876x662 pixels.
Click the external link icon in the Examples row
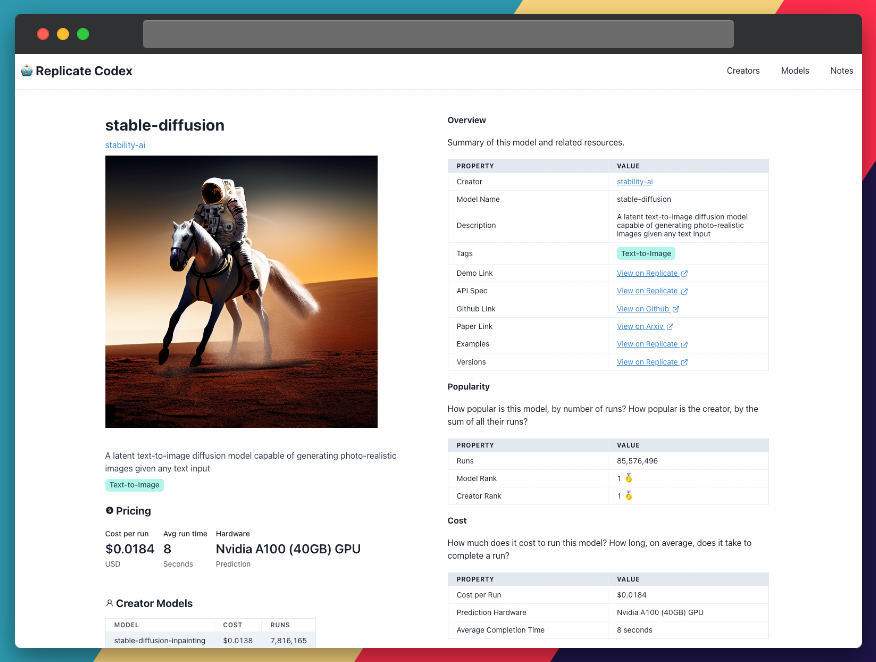click(684, 345)
